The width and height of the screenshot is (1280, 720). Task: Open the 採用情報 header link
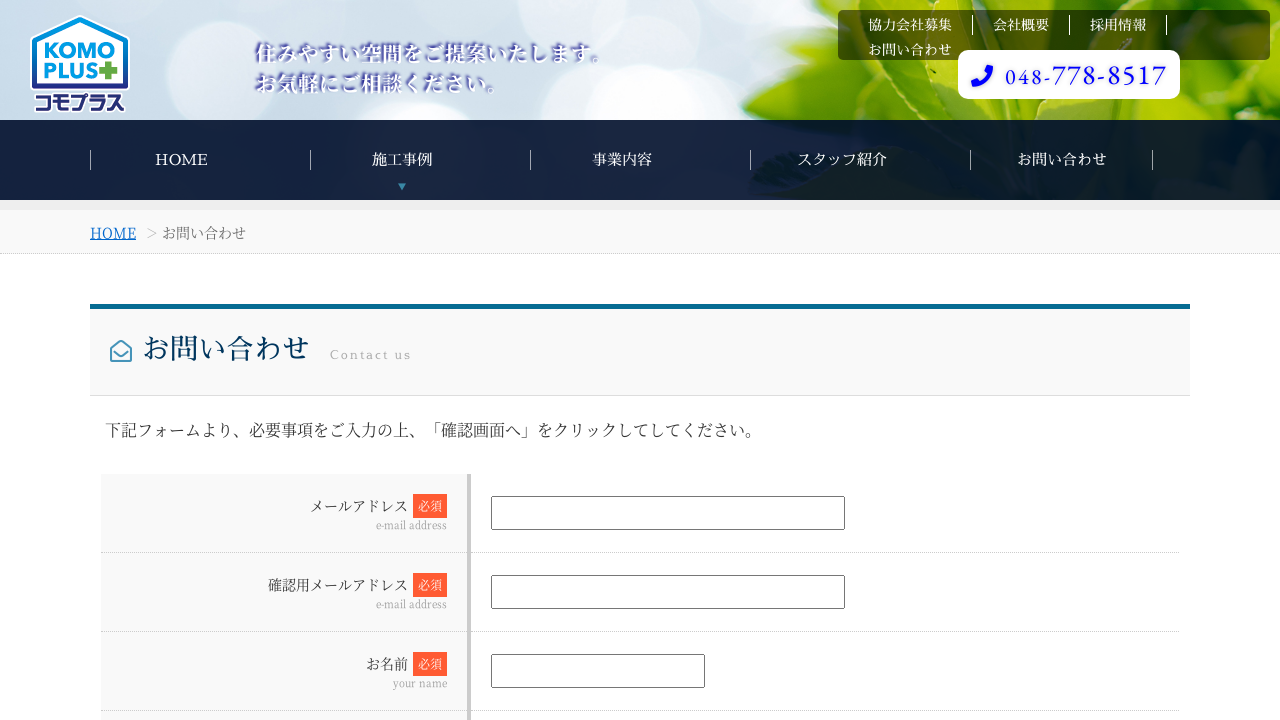1118,25
